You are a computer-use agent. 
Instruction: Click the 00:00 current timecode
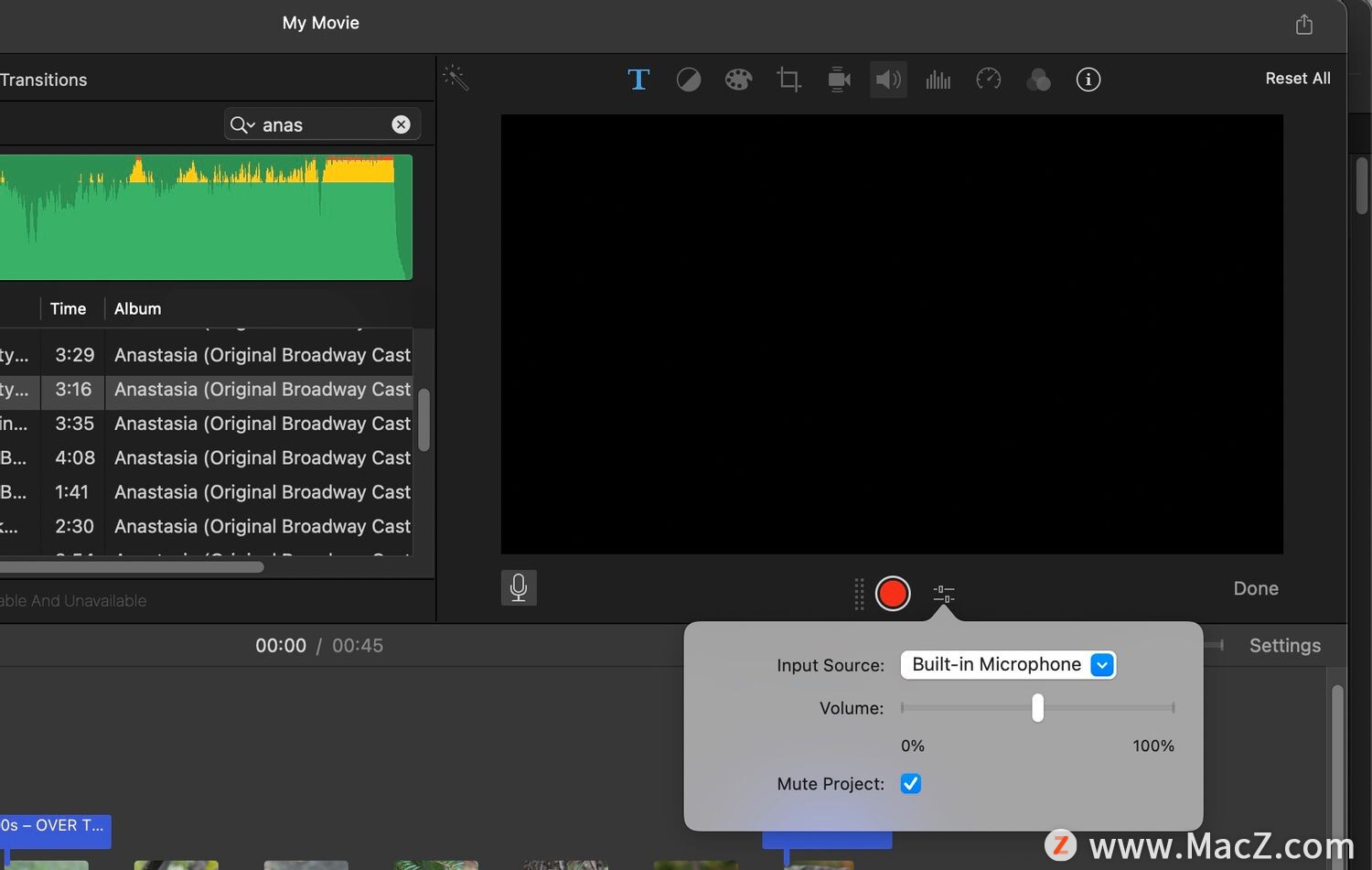pyautogui.click(x=281, y=645)
